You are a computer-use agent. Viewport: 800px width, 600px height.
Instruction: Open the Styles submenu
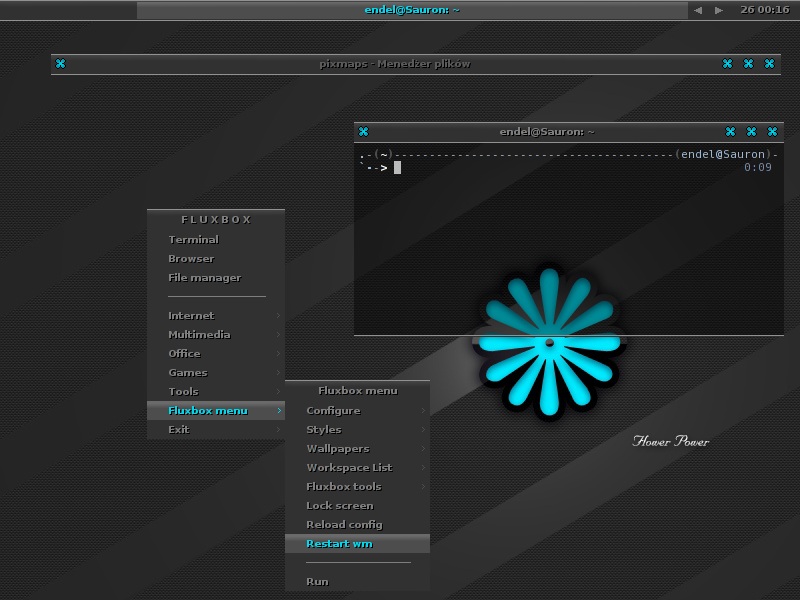(357, 430)
